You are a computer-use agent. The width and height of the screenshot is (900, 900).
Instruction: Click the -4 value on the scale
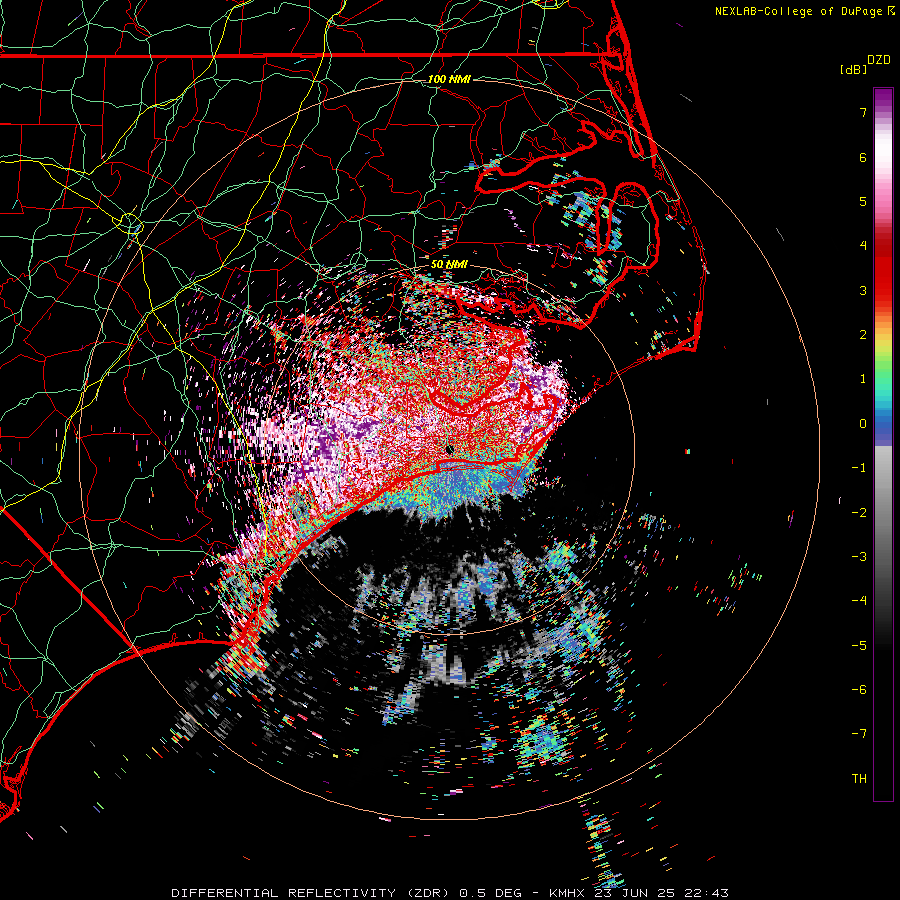tap(859, 601)
